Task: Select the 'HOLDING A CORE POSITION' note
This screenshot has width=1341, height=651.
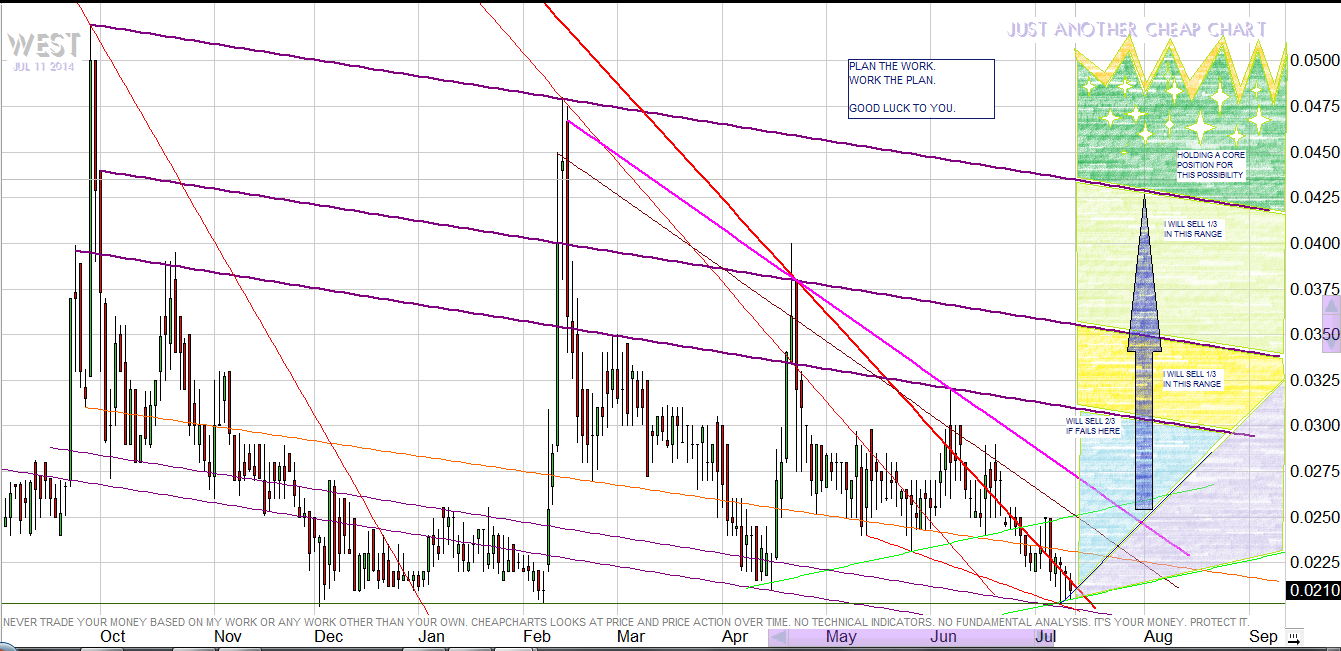Action: (1210, 166)
